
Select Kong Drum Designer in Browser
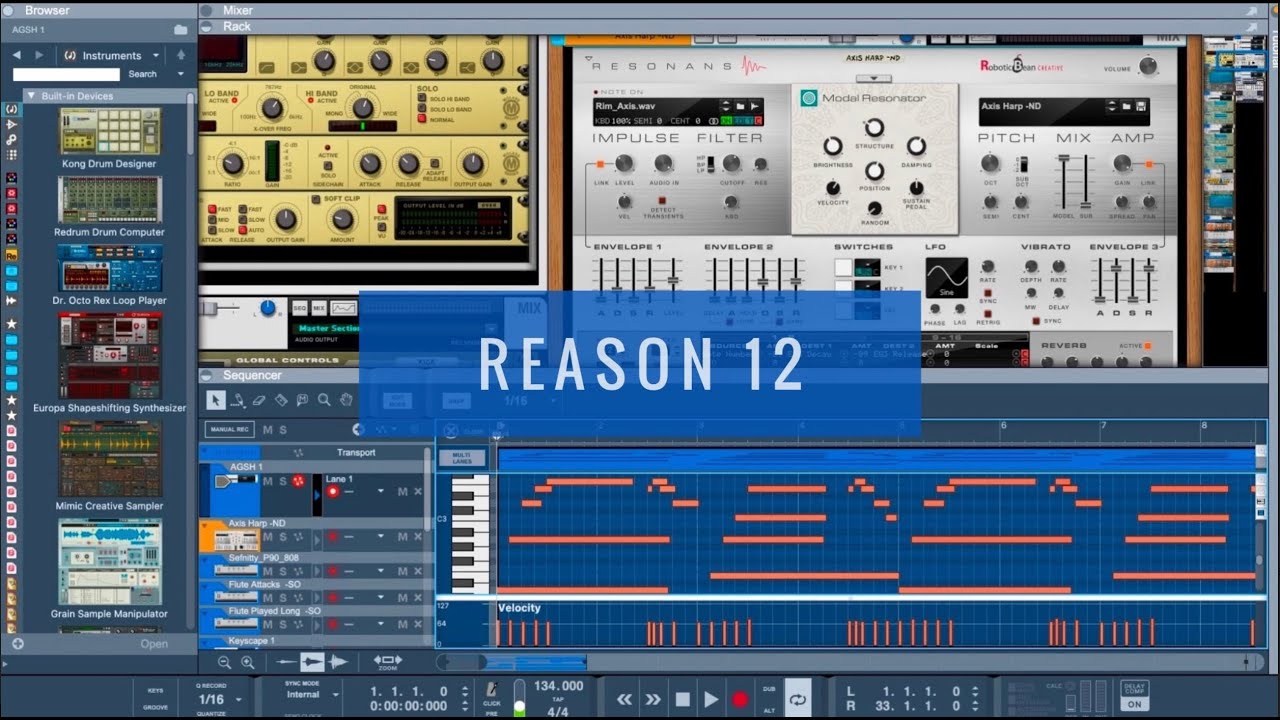click(109, 138)
